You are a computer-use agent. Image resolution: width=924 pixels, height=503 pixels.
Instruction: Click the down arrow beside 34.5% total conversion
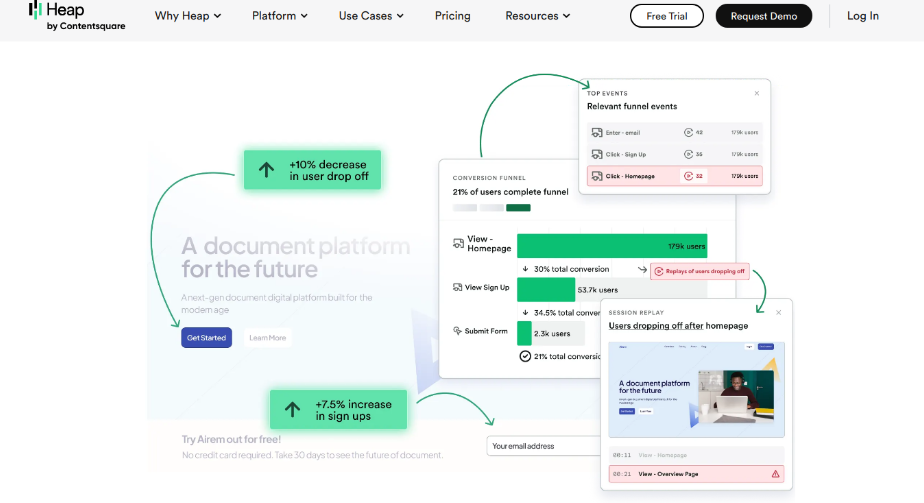pyautogui.click(x=525, y=313)
